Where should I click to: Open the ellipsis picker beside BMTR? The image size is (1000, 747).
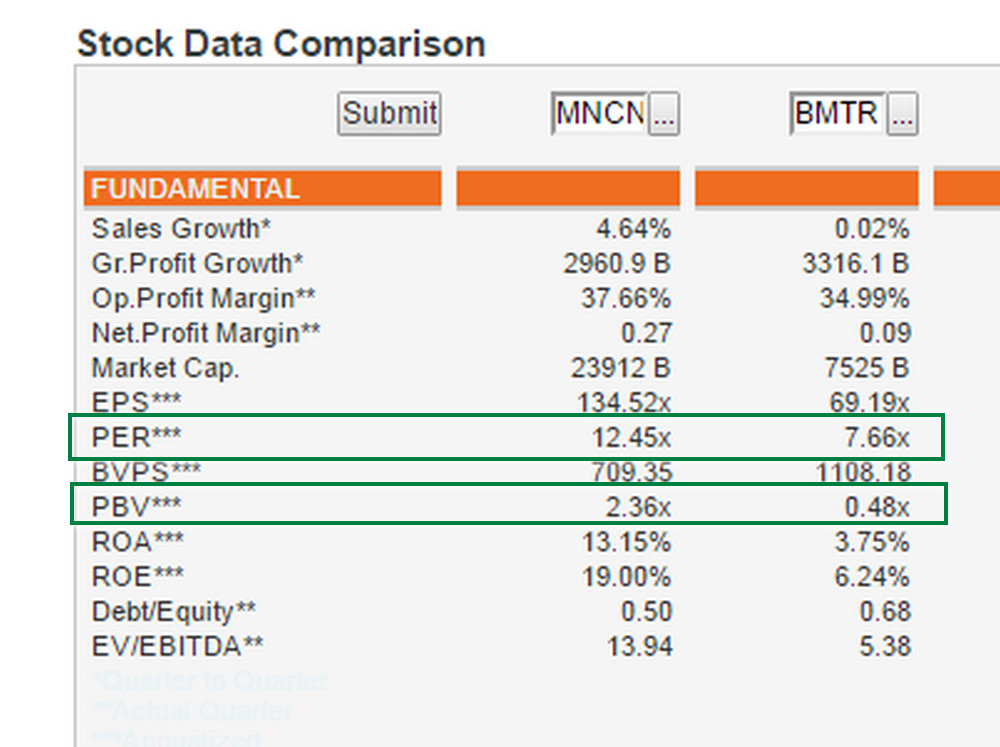[x=902, y=115]
